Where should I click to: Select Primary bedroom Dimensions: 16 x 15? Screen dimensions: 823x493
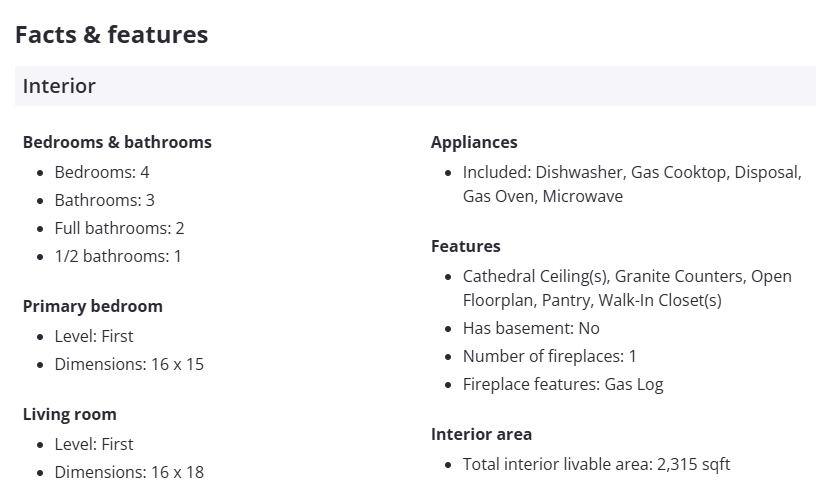129,364
